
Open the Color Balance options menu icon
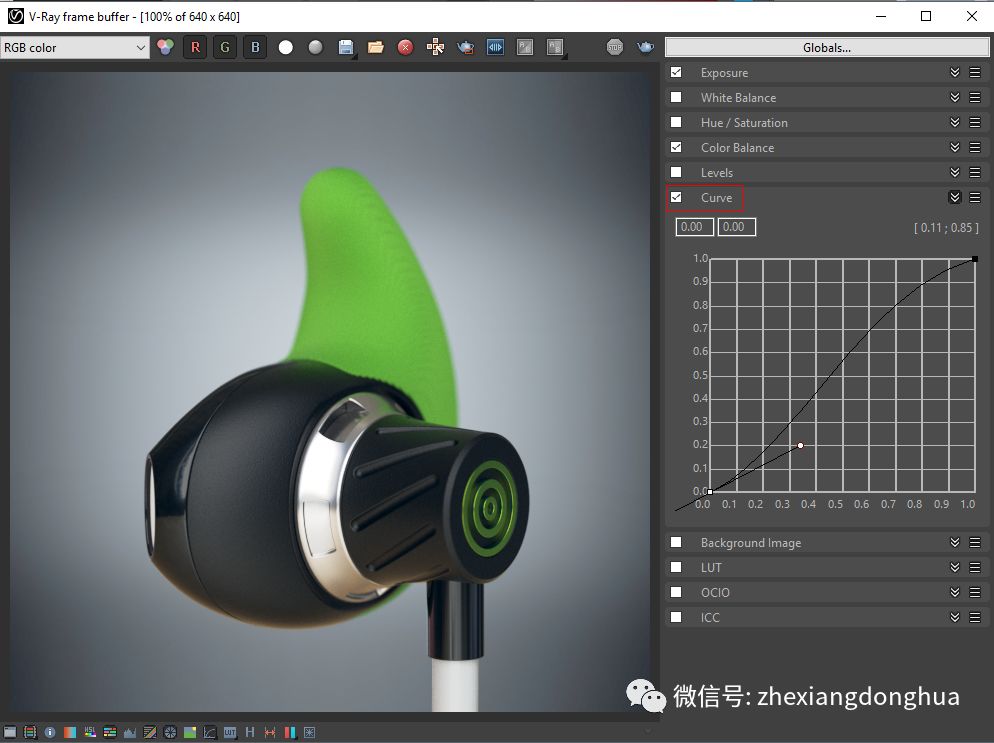(975, 147)
